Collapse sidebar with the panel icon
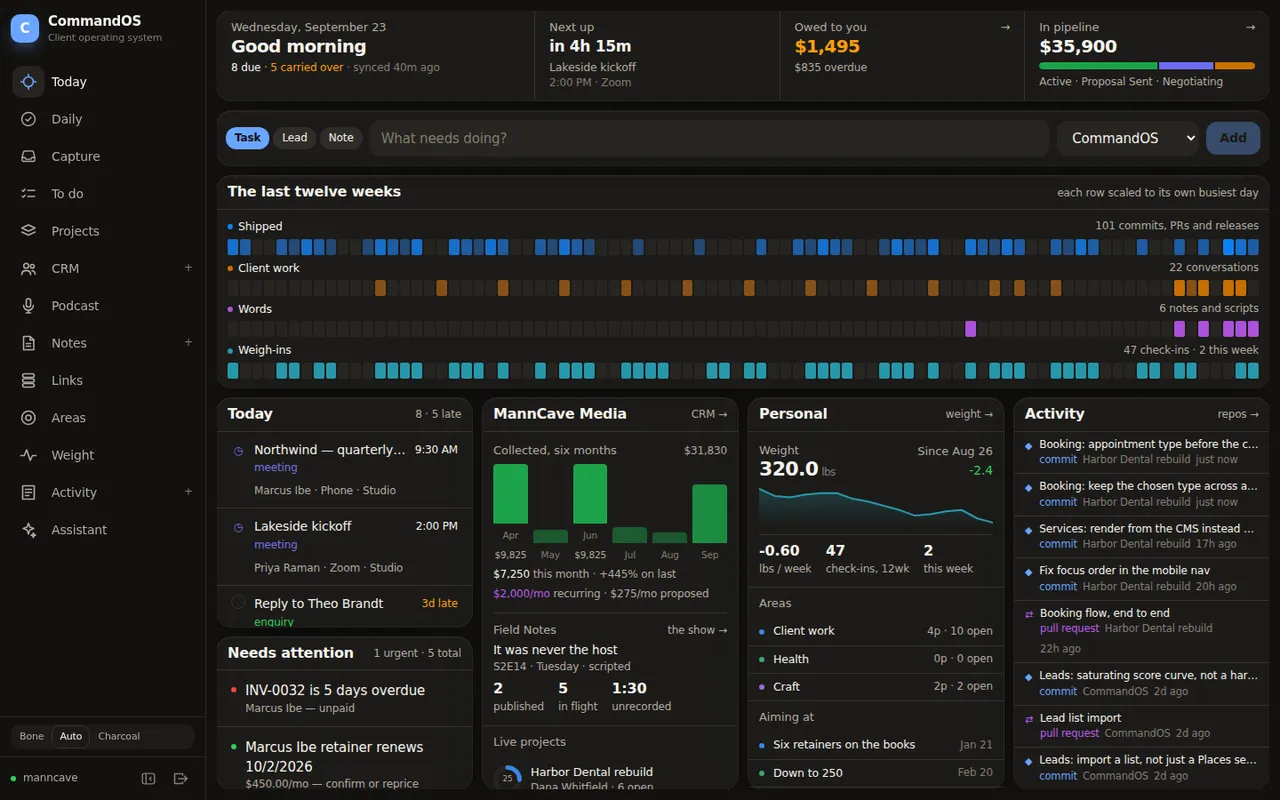The width and height of the screenshot is (1280, 800). tap(149, 778)
